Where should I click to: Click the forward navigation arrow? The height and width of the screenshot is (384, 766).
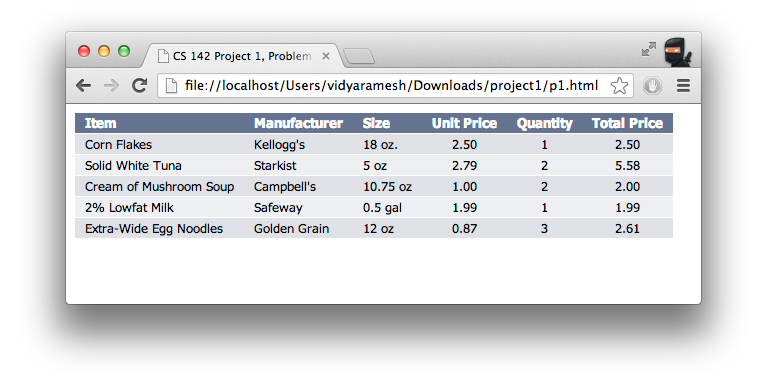tap(111, 85)
